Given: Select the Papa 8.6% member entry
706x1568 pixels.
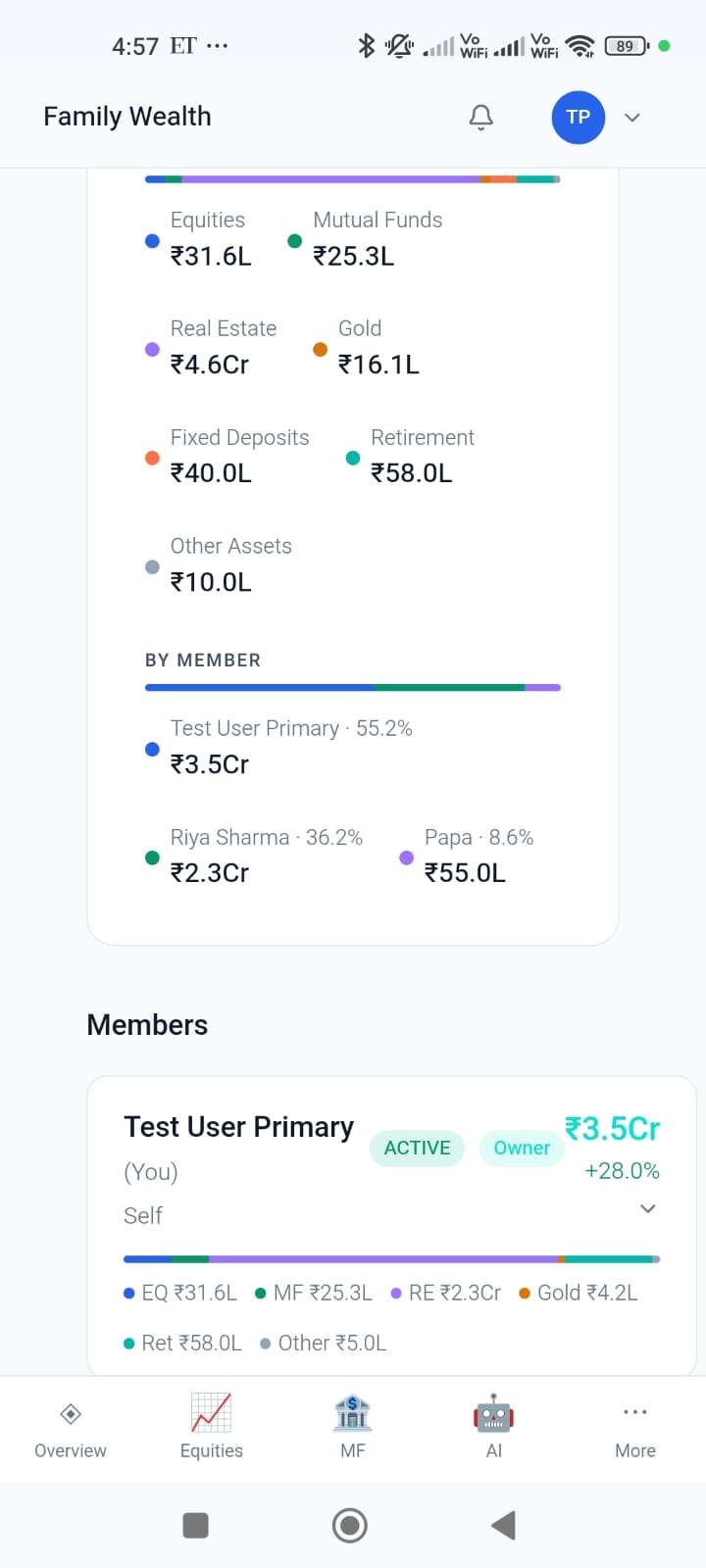Looking at the screenshot, I should [479, 855].
